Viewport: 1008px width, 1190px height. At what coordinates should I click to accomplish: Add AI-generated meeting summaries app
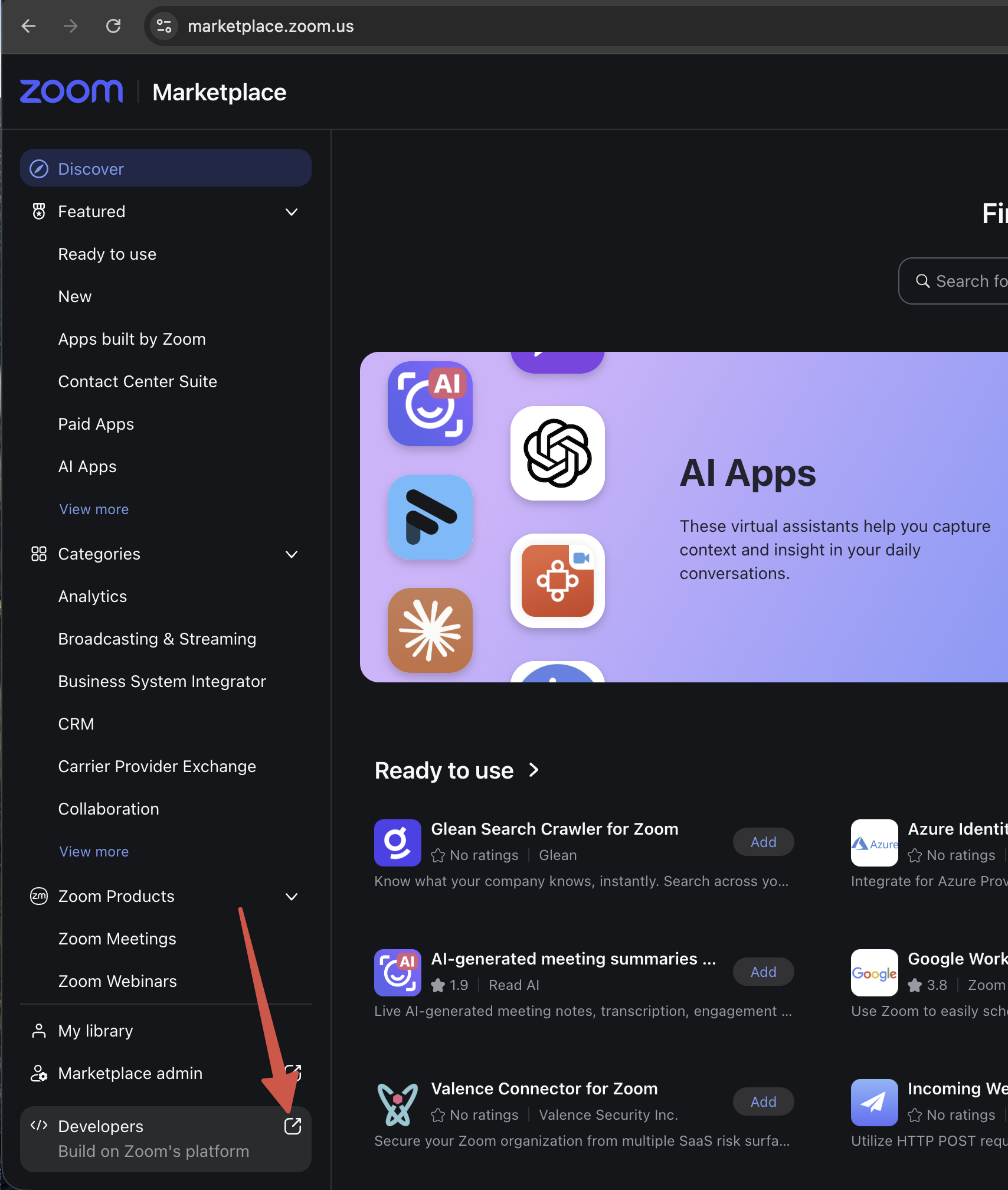(764, 972)
